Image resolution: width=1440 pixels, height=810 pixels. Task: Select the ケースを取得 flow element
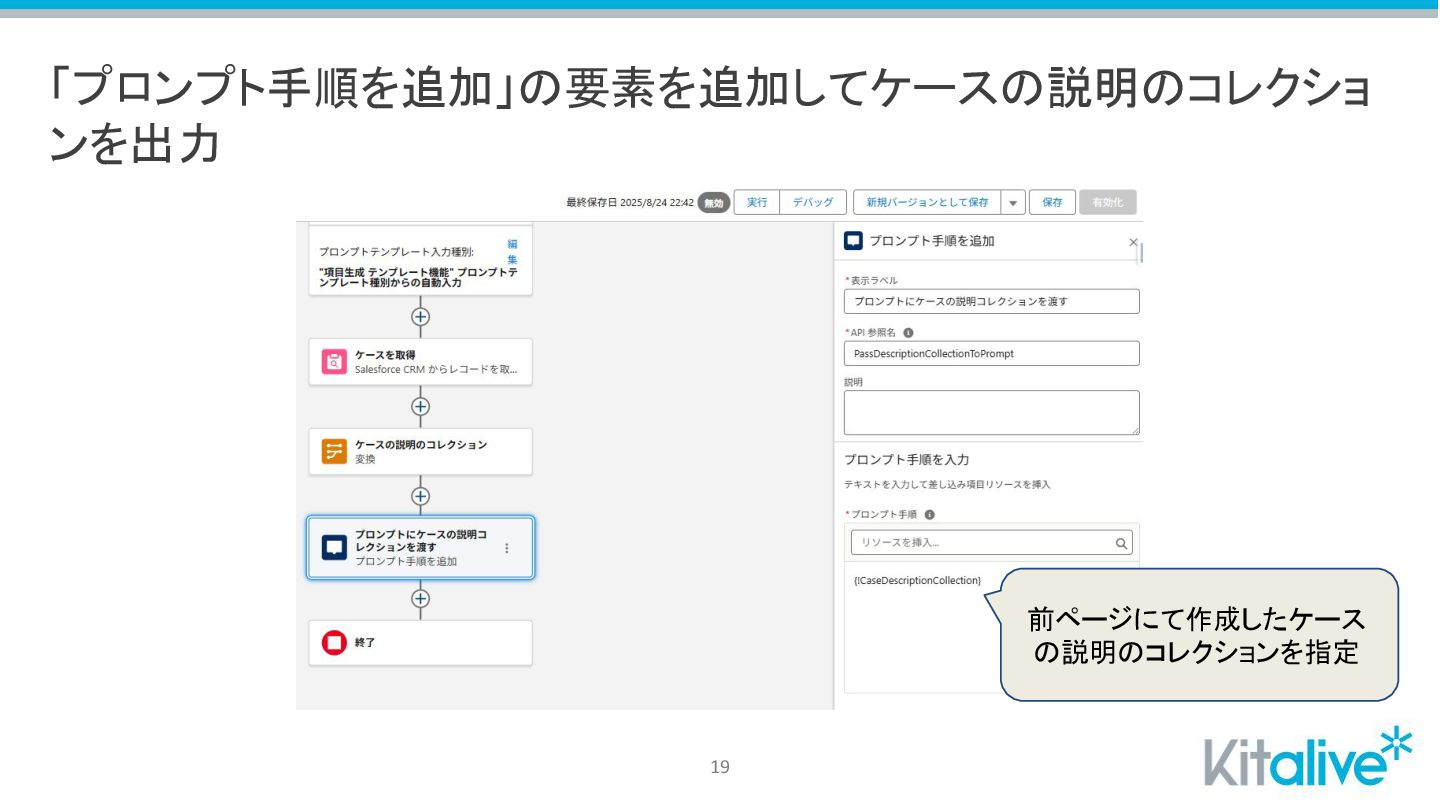[x=420, y=362]
